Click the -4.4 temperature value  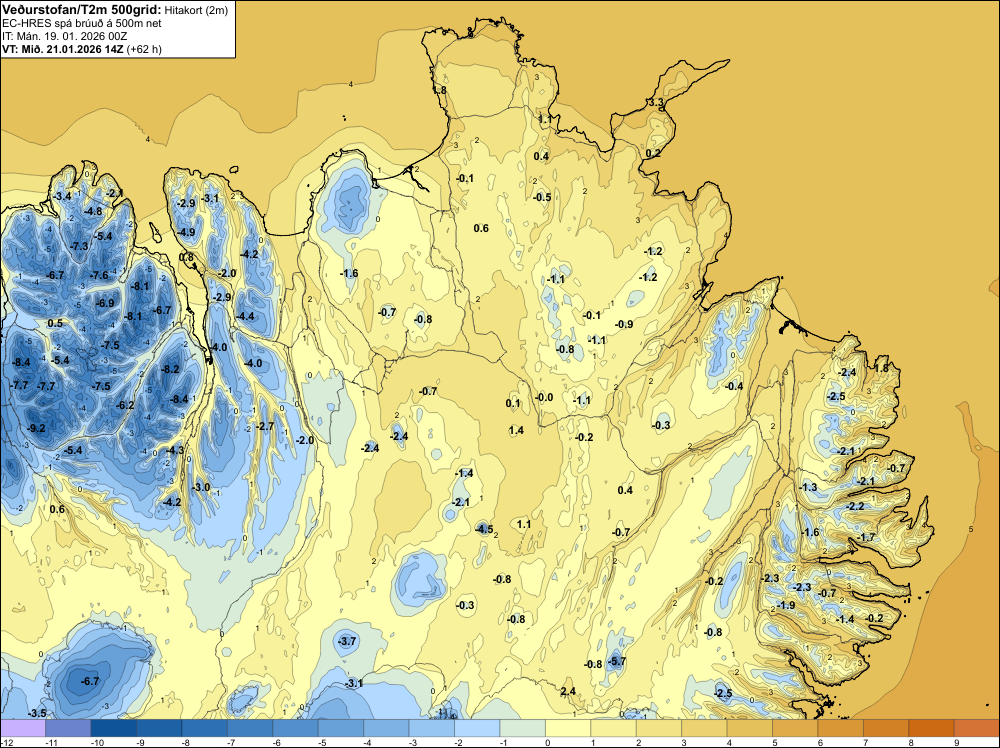tap(246, 316)
